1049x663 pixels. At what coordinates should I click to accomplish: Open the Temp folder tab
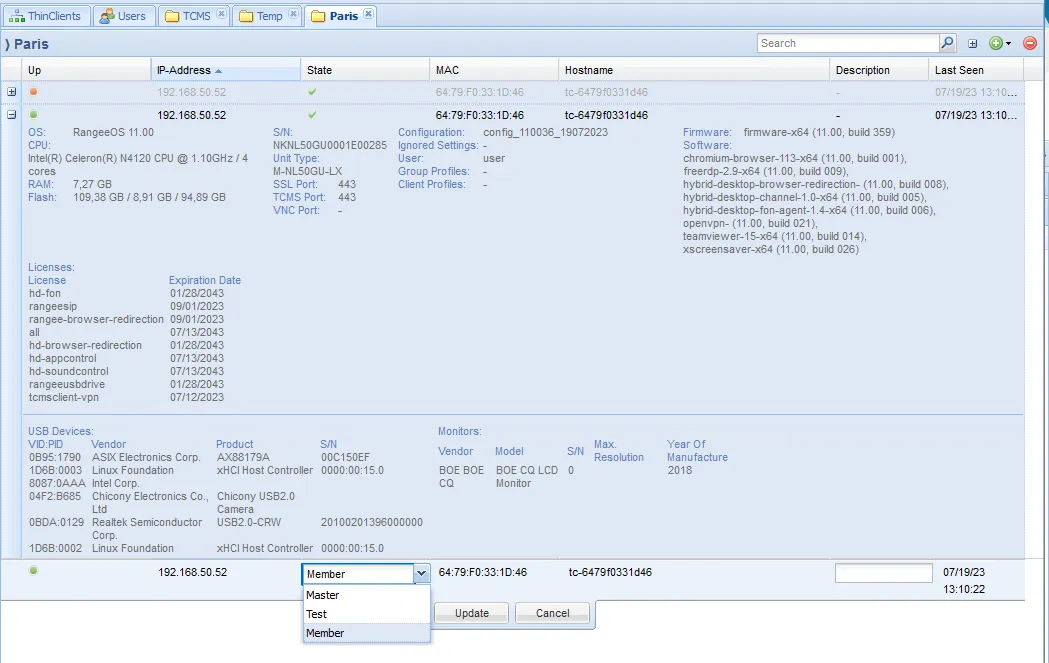point(269,16)
